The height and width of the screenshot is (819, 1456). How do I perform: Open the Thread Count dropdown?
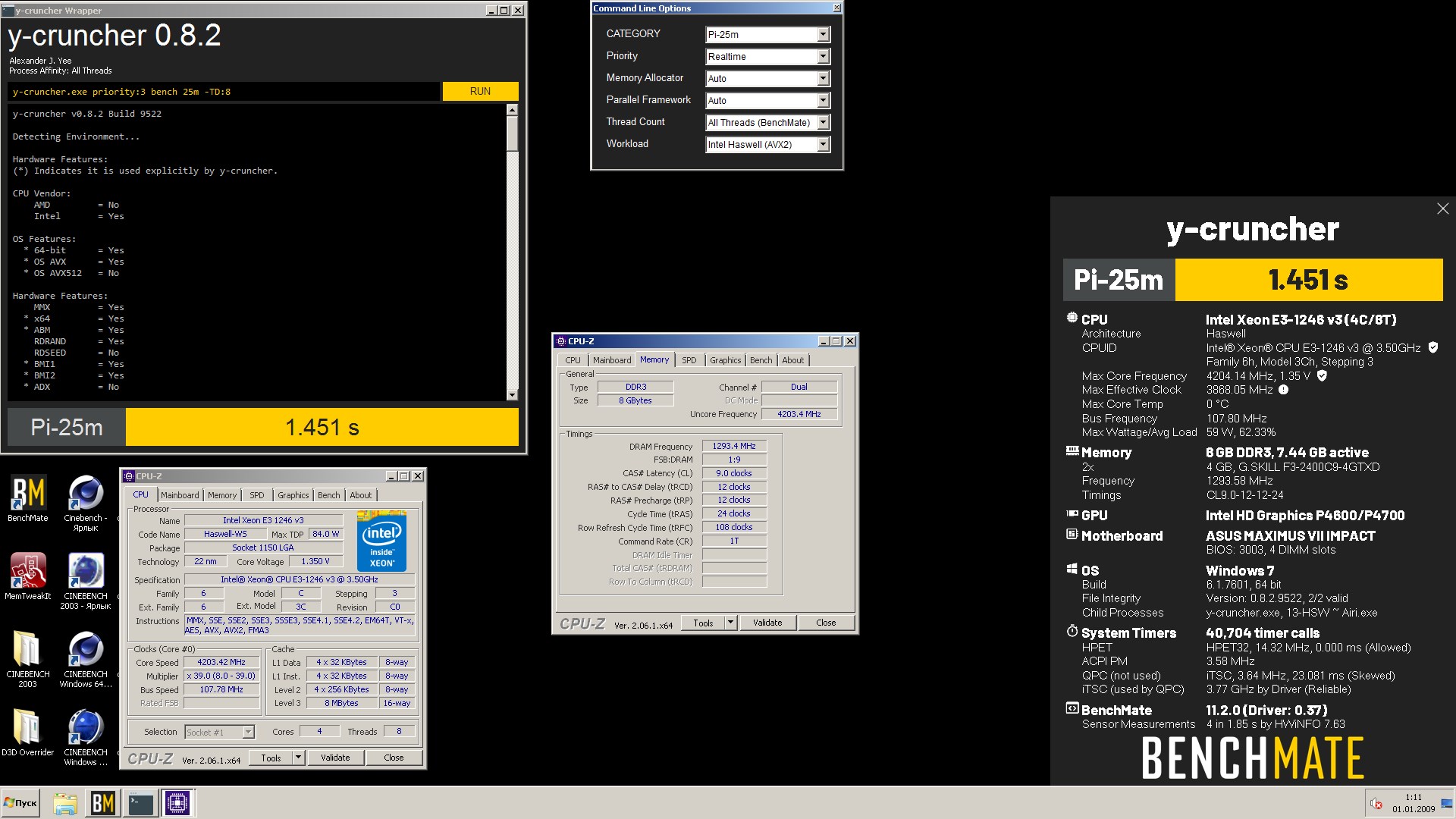coord(823,123)
